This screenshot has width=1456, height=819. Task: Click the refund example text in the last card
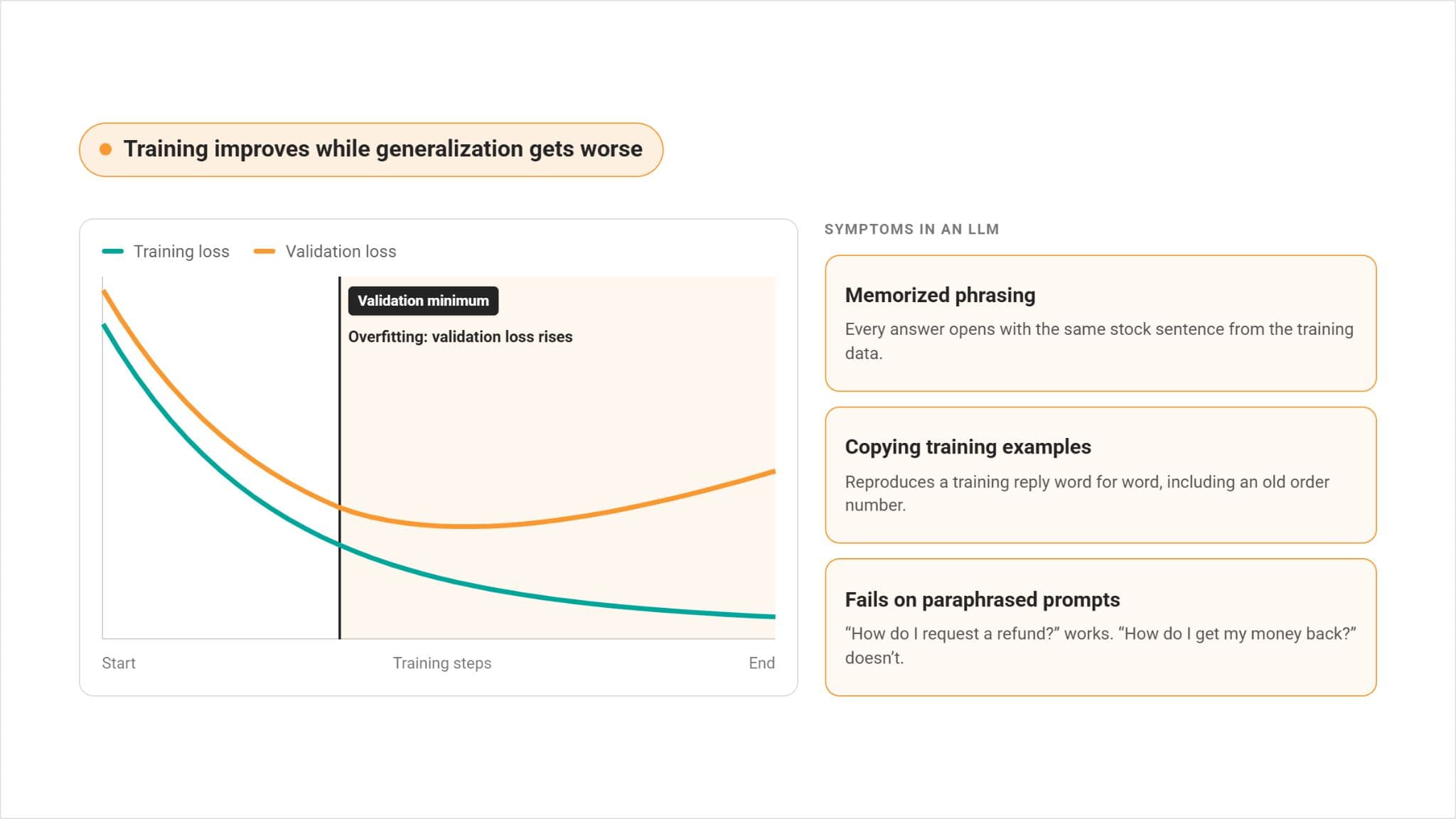(1101, 646)
